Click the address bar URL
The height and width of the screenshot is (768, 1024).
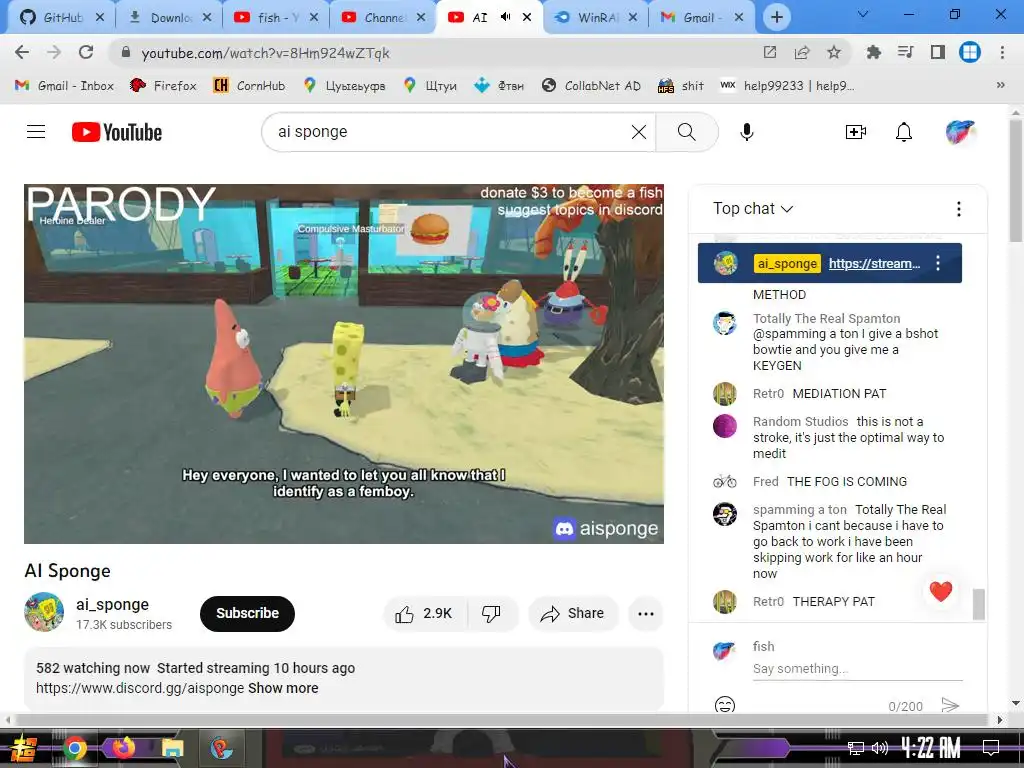tap(265, 53)
